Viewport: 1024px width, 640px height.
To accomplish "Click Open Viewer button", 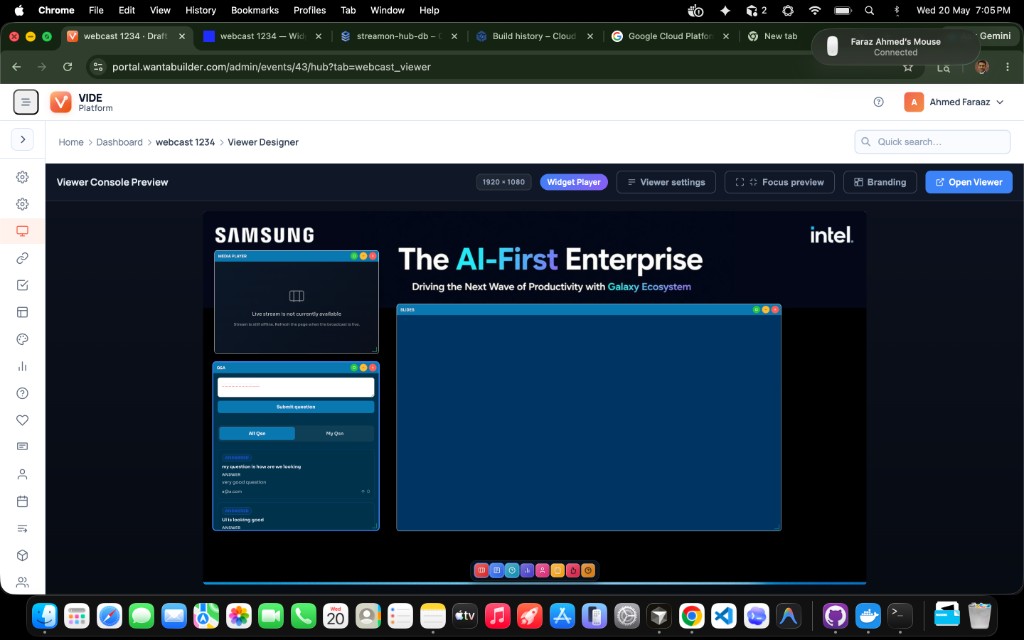I will pyautogui.click(x=968, y=182).
